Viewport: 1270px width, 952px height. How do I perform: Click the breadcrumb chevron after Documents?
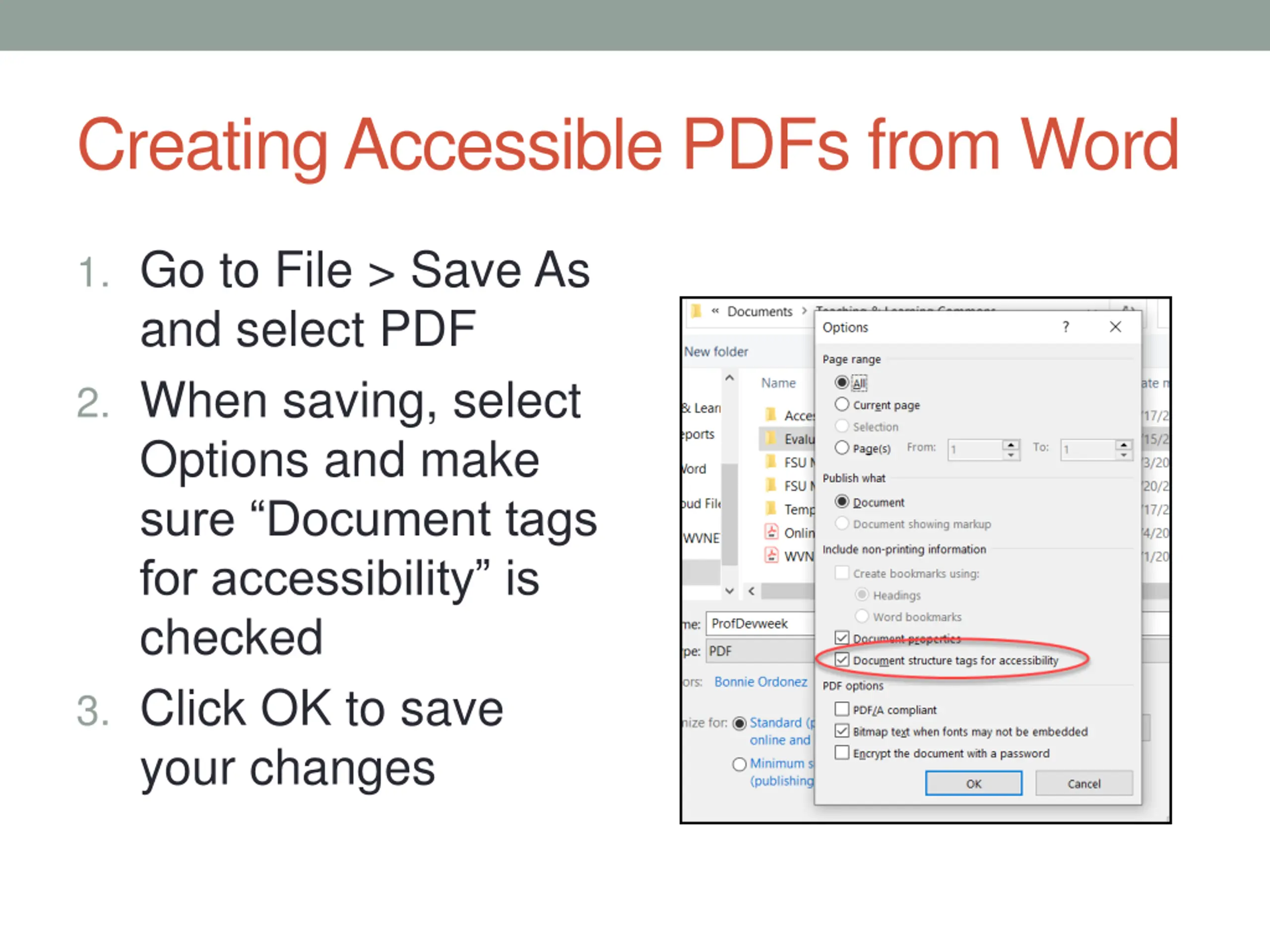[x=804, y=311]
